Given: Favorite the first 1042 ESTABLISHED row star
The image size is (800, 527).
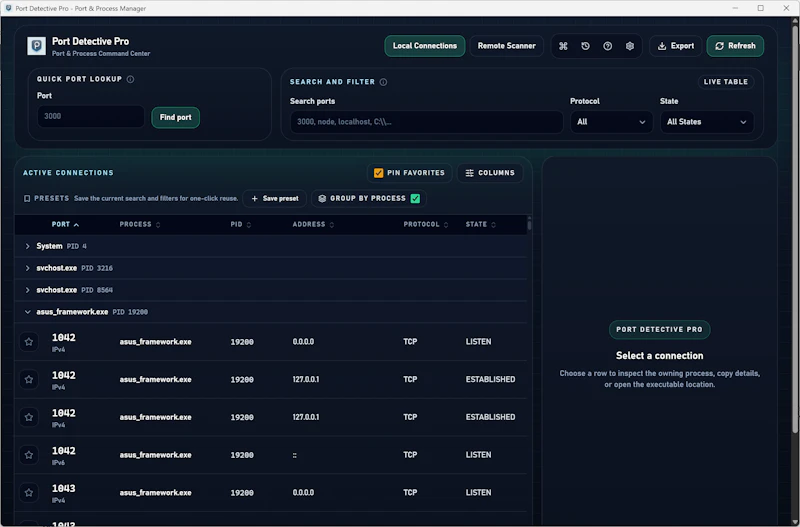Looking at the screenshot, I should click(29, 380).
